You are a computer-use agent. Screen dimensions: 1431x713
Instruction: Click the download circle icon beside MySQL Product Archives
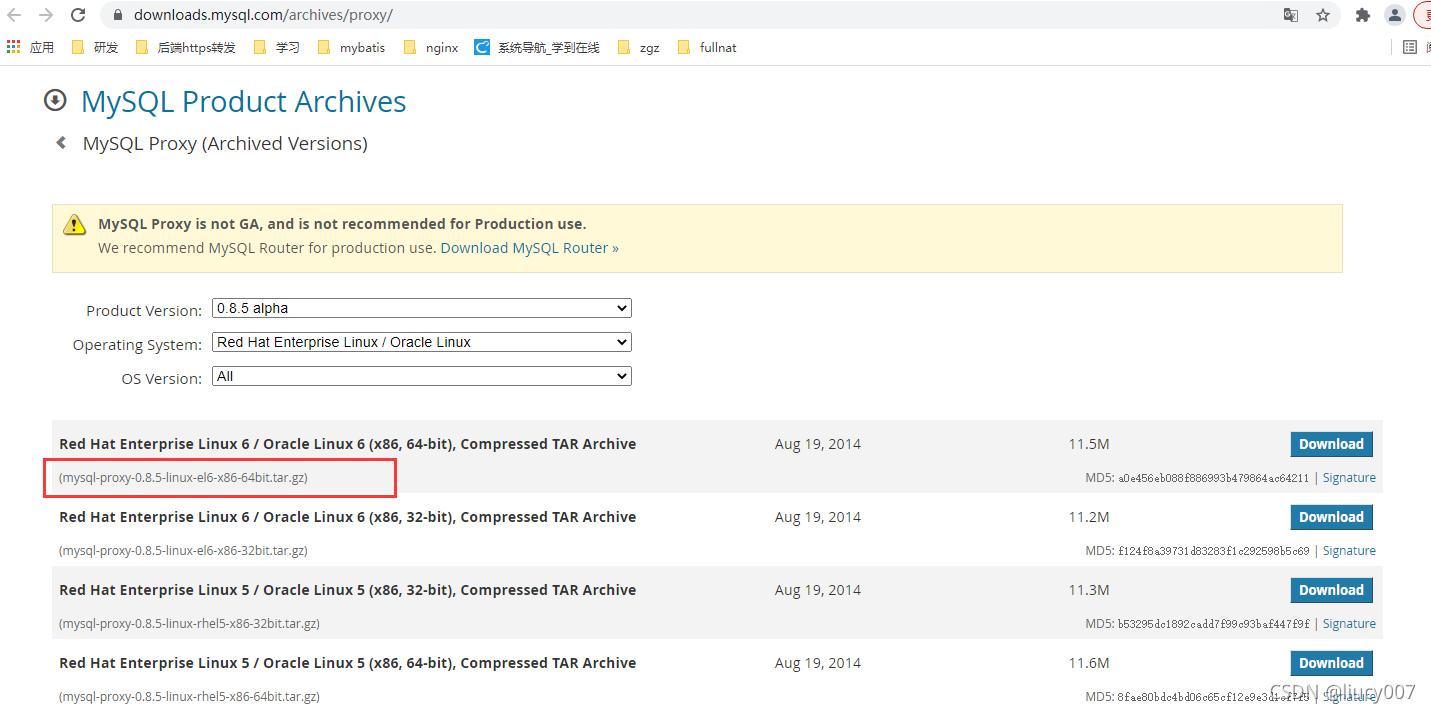(x=55, y=101)
